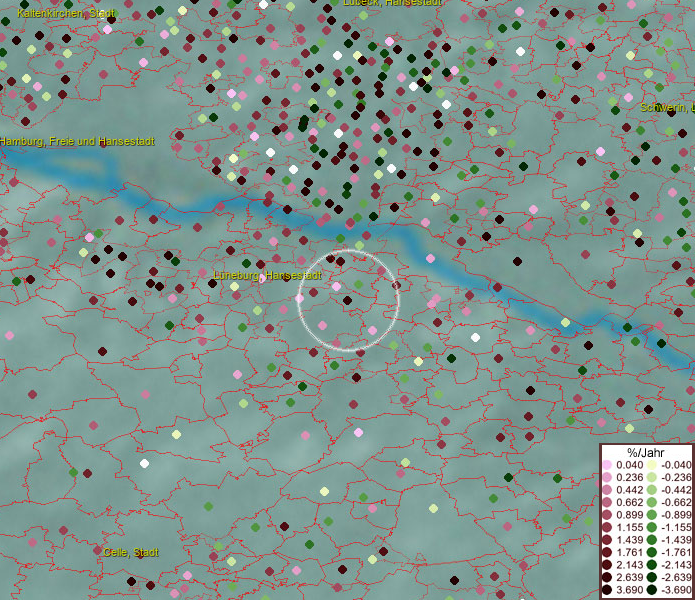Click the '-0.236' legend value text
The width and height of the screenshot is (695, 600).
click(x=676, y=477)
